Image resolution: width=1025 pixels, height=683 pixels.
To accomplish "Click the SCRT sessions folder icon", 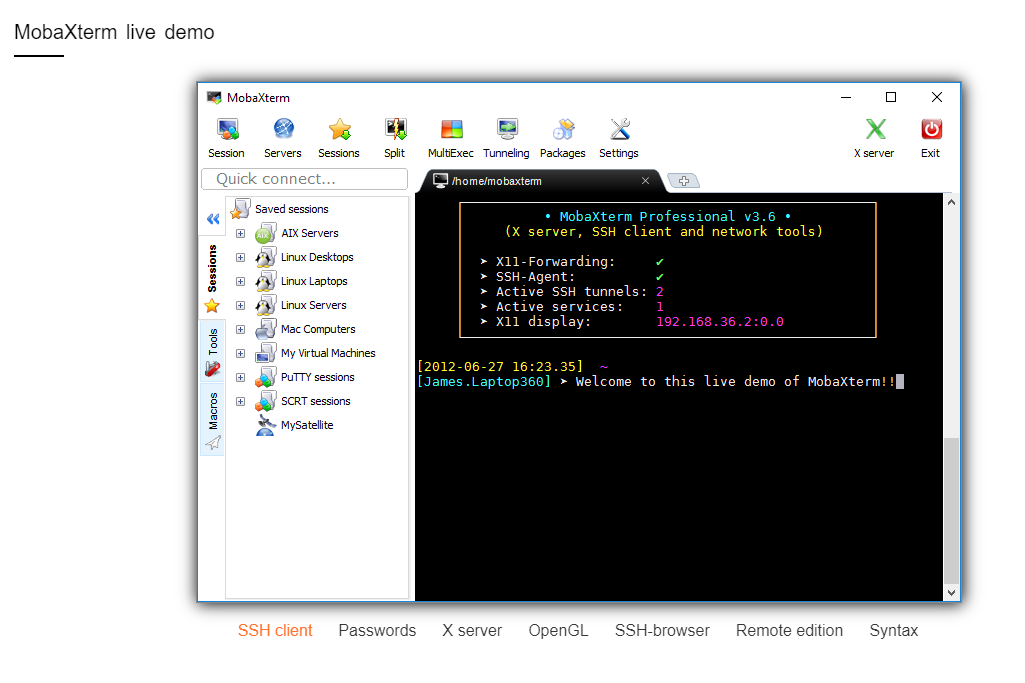I will point(265,401).
